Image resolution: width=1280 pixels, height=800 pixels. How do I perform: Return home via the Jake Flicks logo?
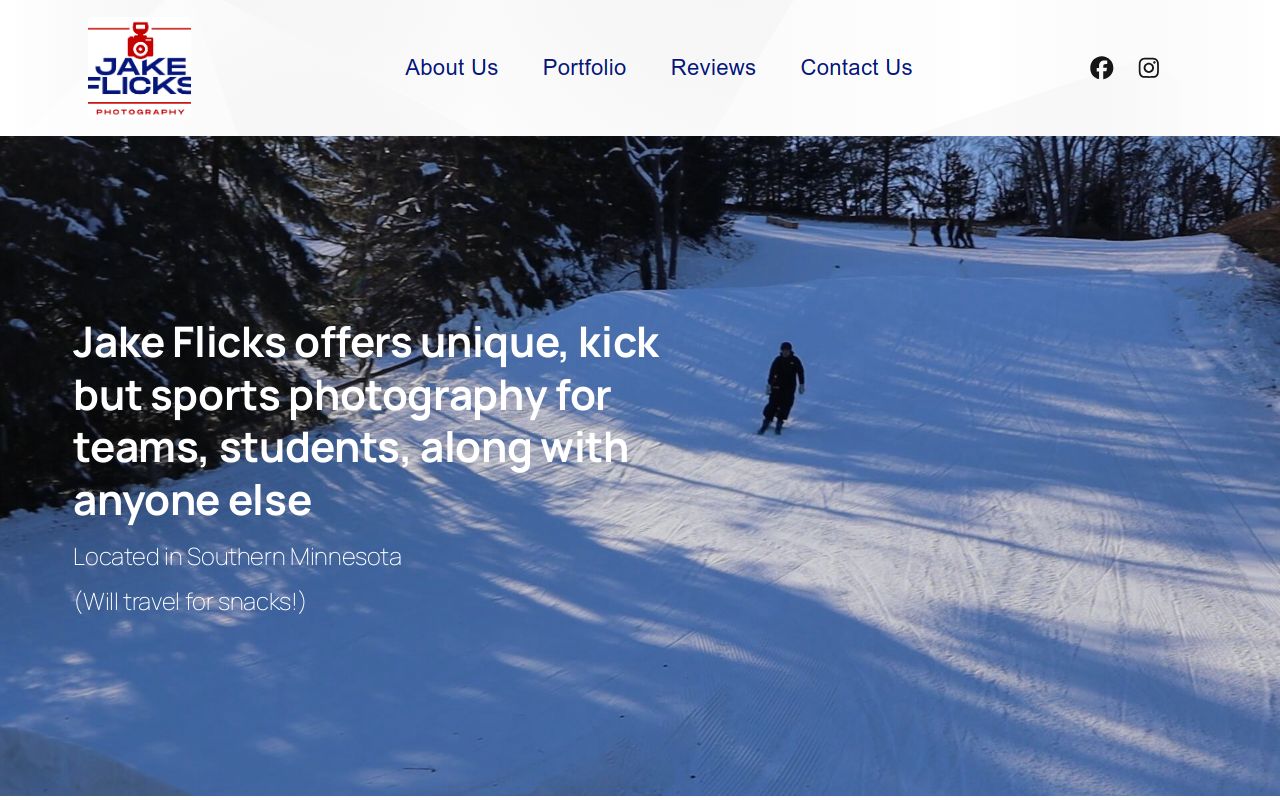[x=140, y=67]
